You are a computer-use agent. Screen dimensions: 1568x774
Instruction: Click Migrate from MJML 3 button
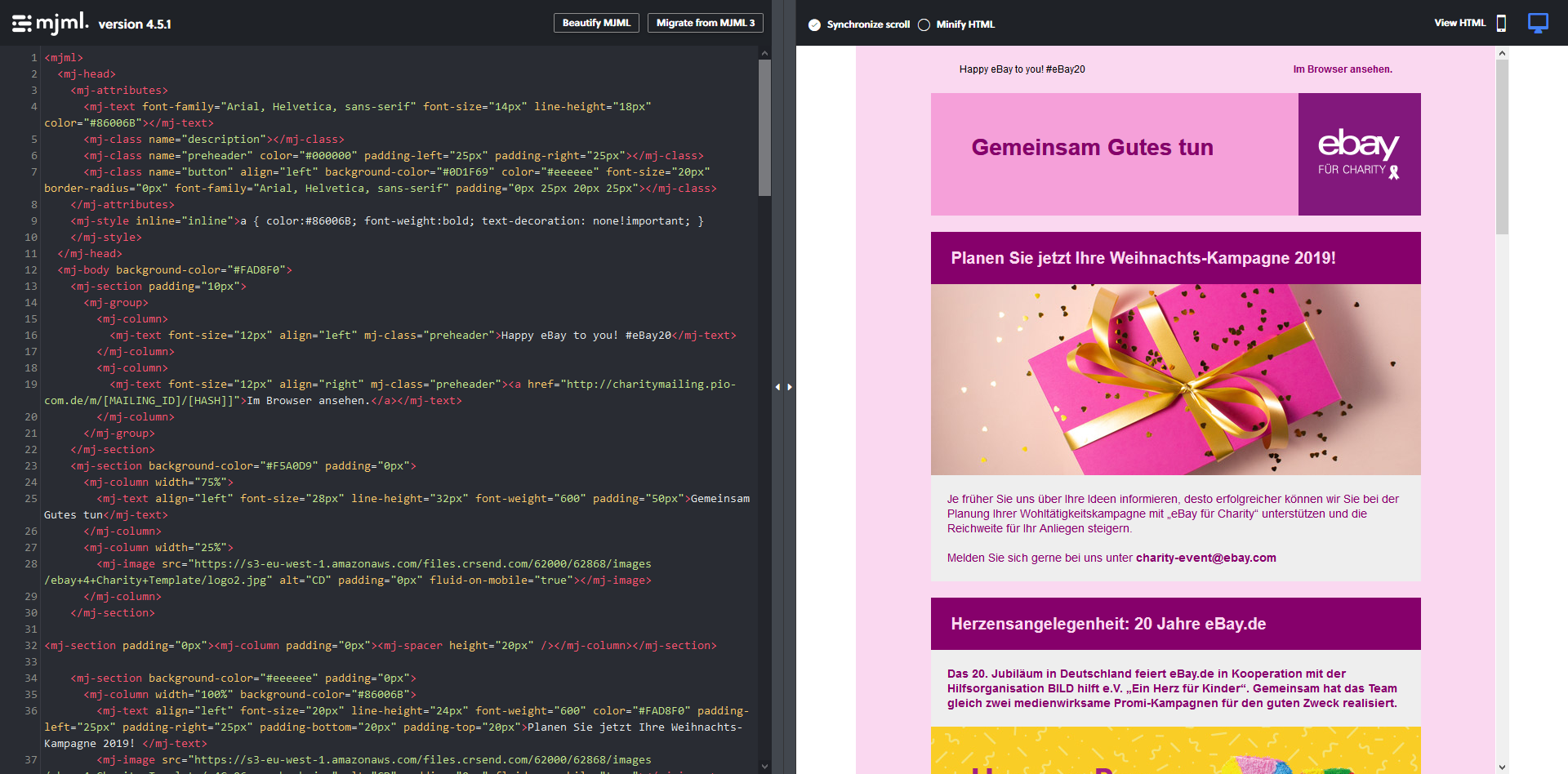pos(706,23)
